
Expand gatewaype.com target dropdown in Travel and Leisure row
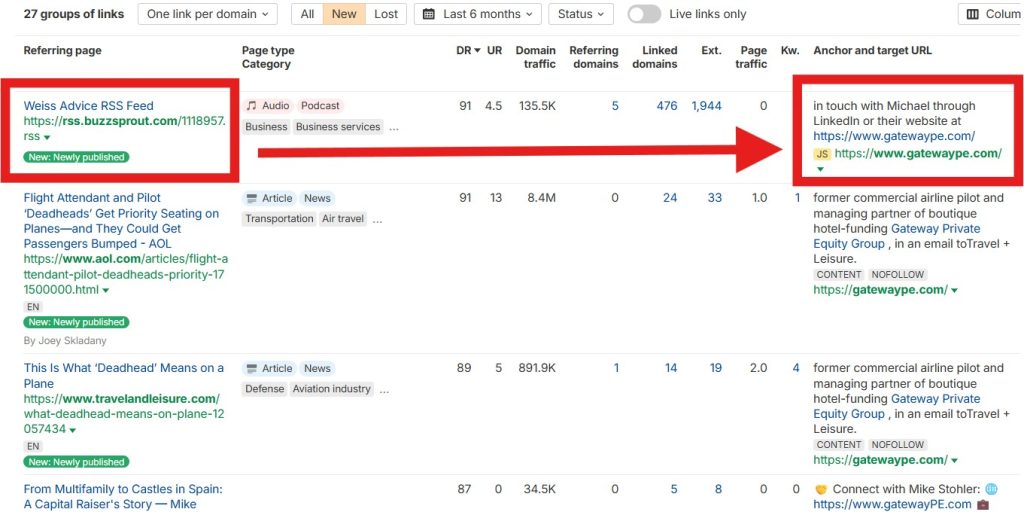(955, 460)
